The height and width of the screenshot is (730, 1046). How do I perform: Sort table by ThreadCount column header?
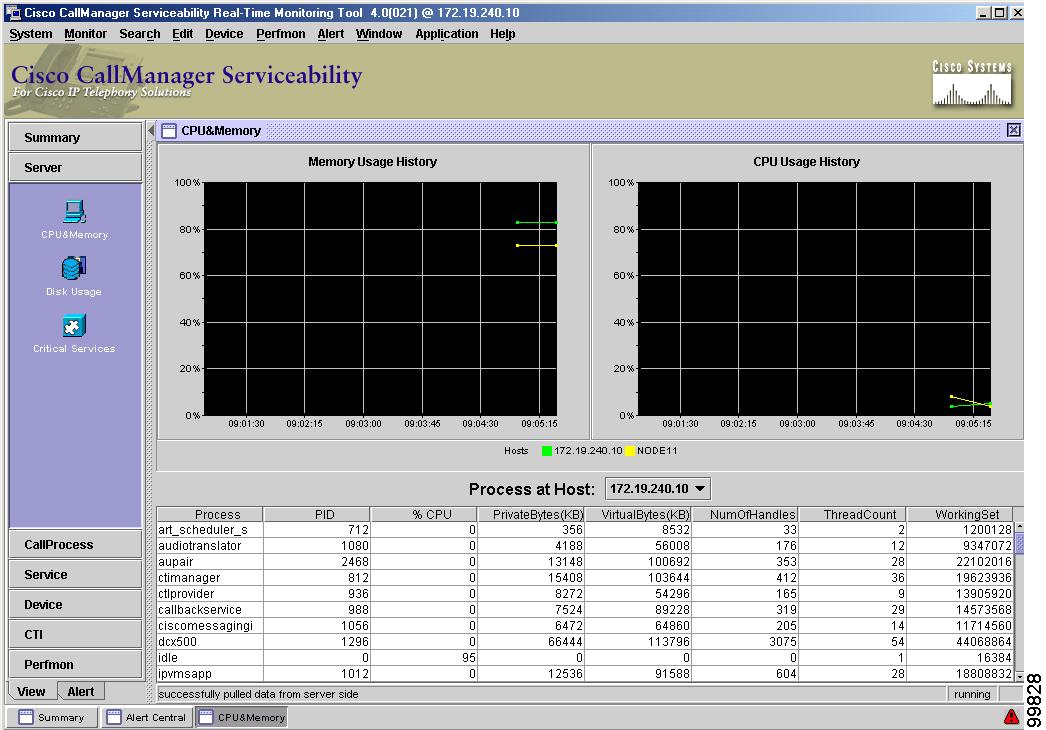853,514
